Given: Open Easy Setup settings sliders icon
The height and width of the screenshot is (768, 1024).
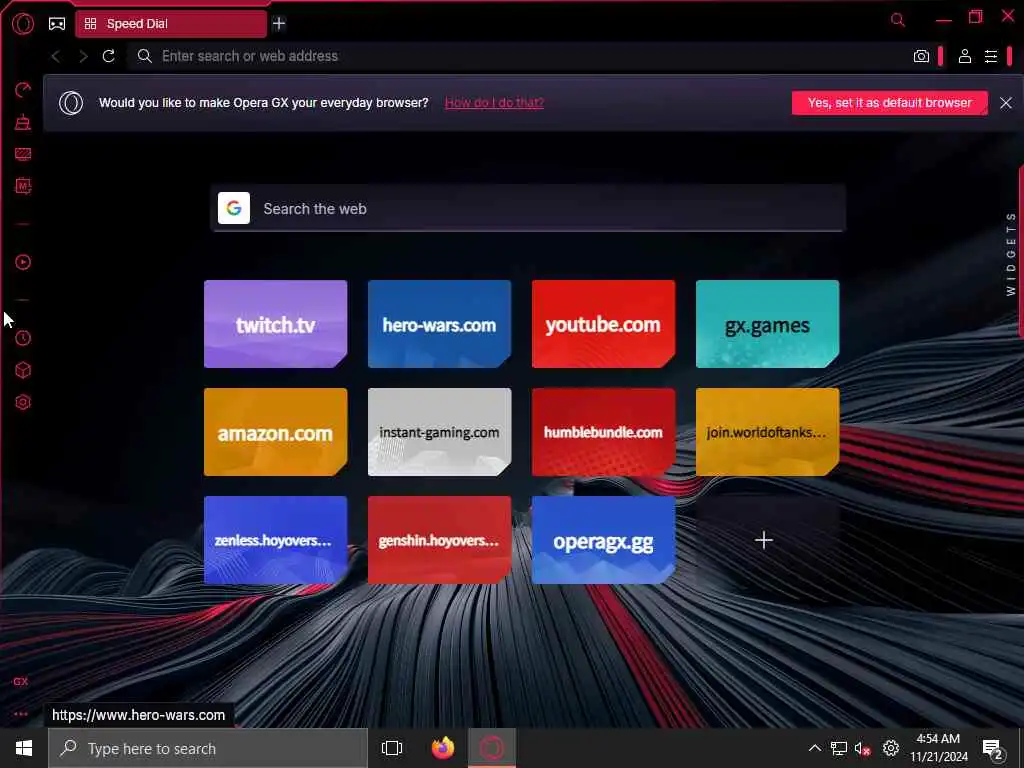Looking at the screenshot, I should point(991,56).
